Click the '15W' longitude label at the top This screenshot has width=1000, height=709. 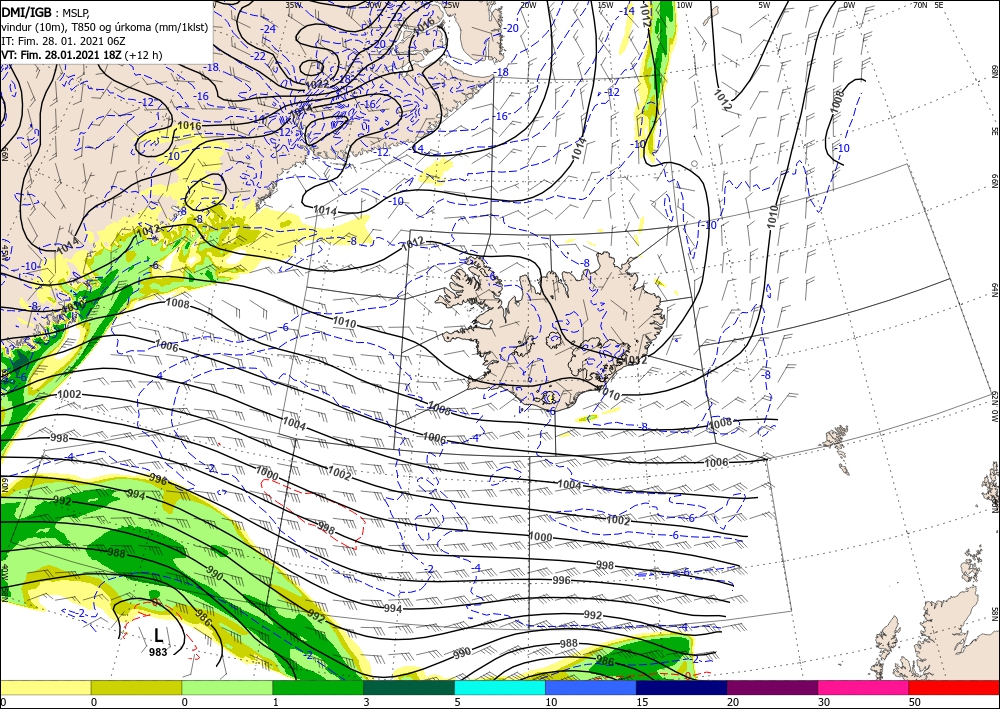[x=605, y=5]
